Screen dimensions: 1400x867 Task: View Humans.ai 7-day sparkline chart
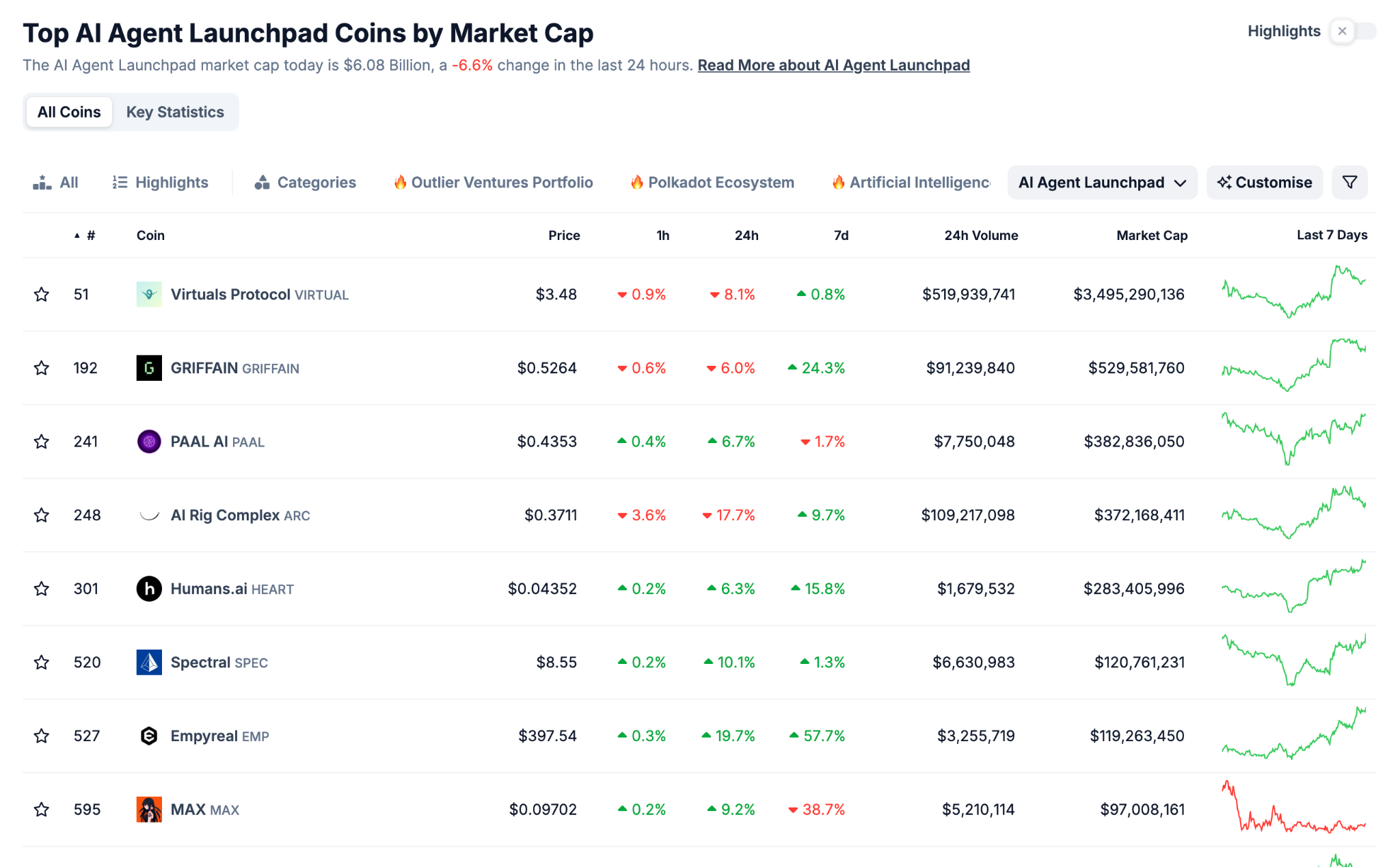pos(1294,586)
